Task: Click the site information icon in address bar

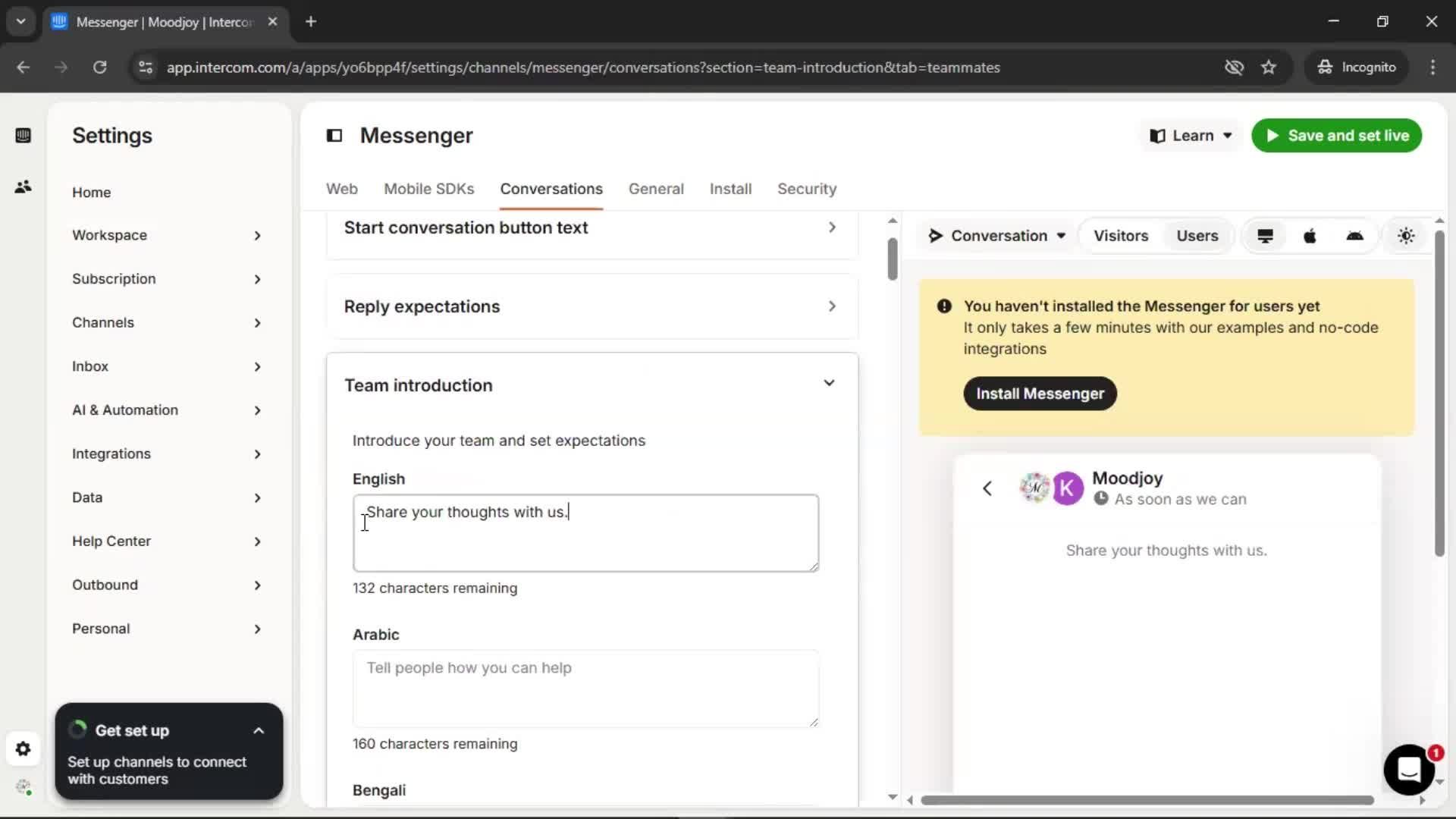Action: pos(146,67)
